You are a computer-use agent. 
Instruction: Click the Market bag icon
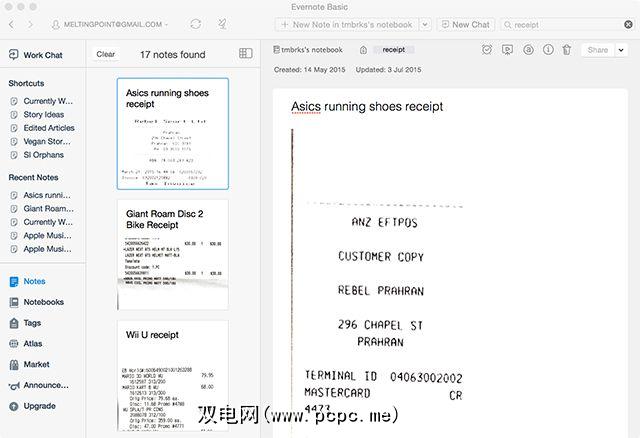[x=14, y=365]
